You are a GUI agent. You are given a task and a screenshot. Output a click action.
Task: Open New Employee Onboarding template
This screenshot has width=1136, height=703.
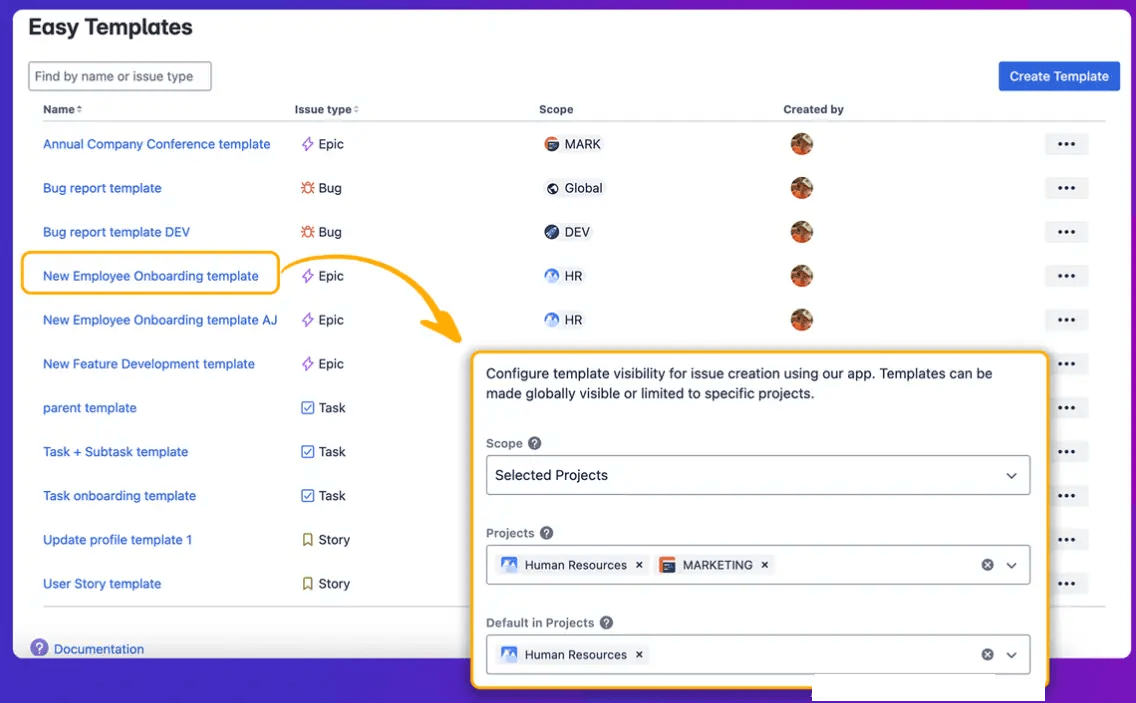[151, 276]
